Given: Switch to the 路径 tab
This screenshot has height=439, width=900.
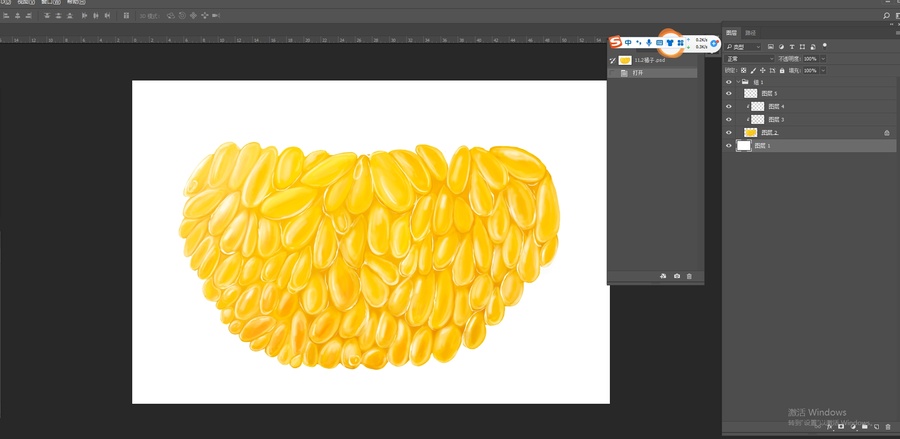Looking at the screenshot, I should click(750, 33).
